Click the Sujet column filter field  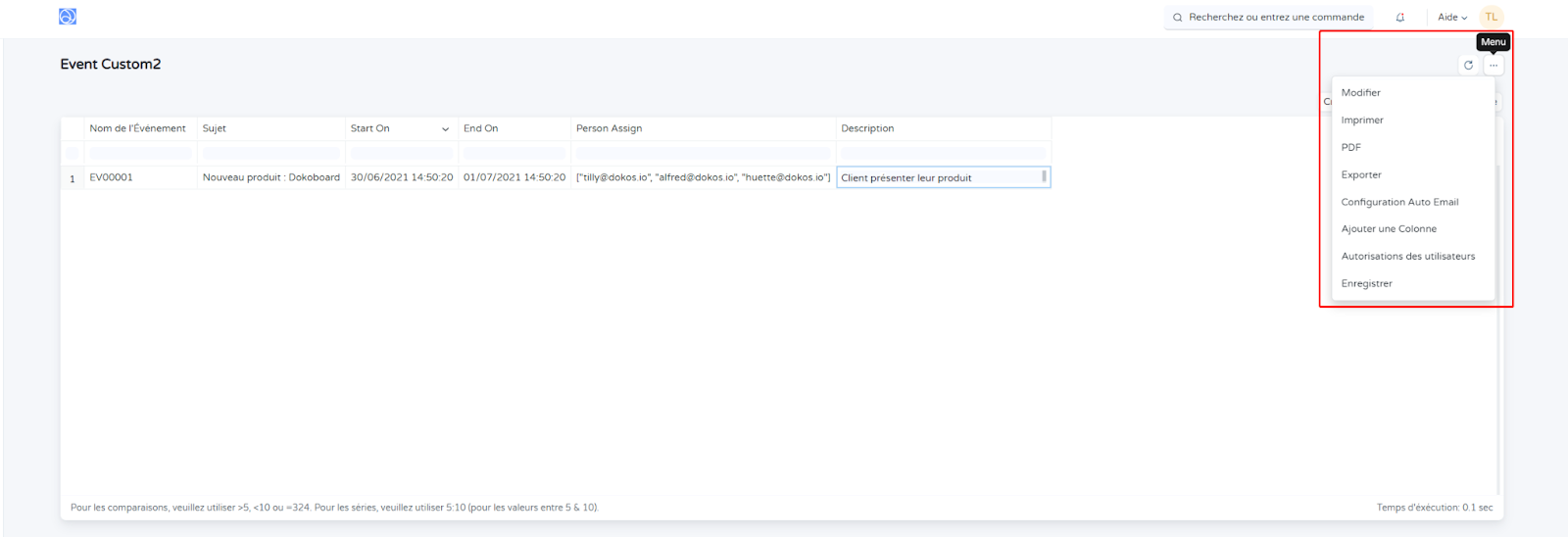click(271, 153)
